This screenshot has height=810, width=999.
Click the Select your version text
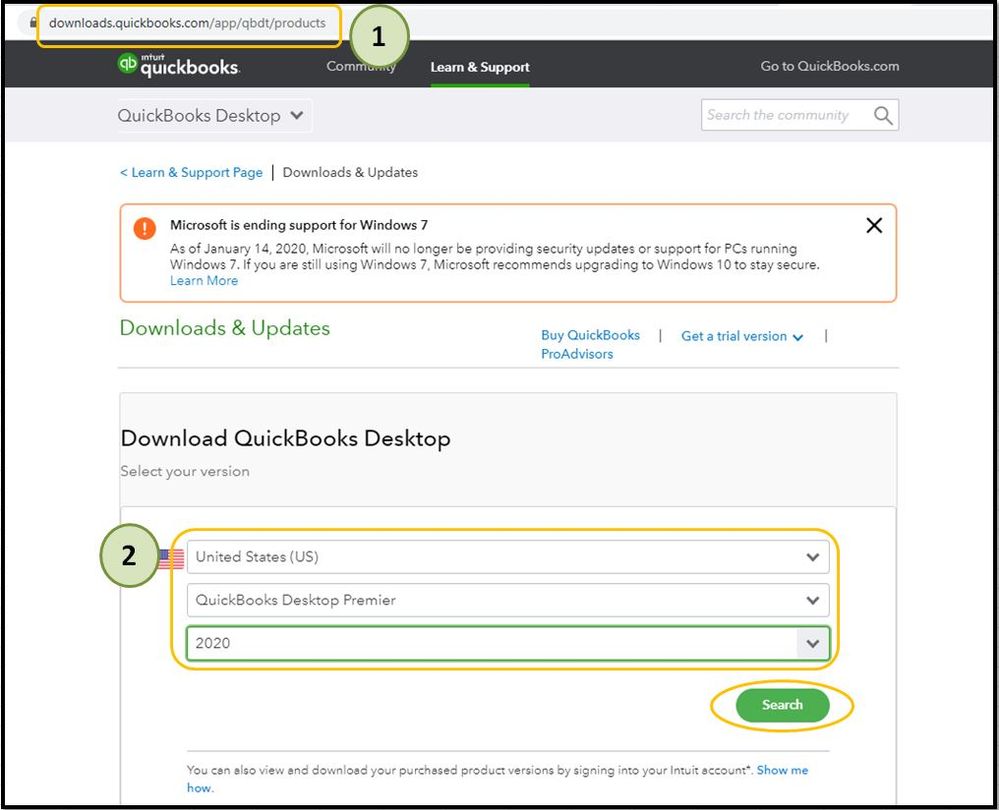click(185, 472)
